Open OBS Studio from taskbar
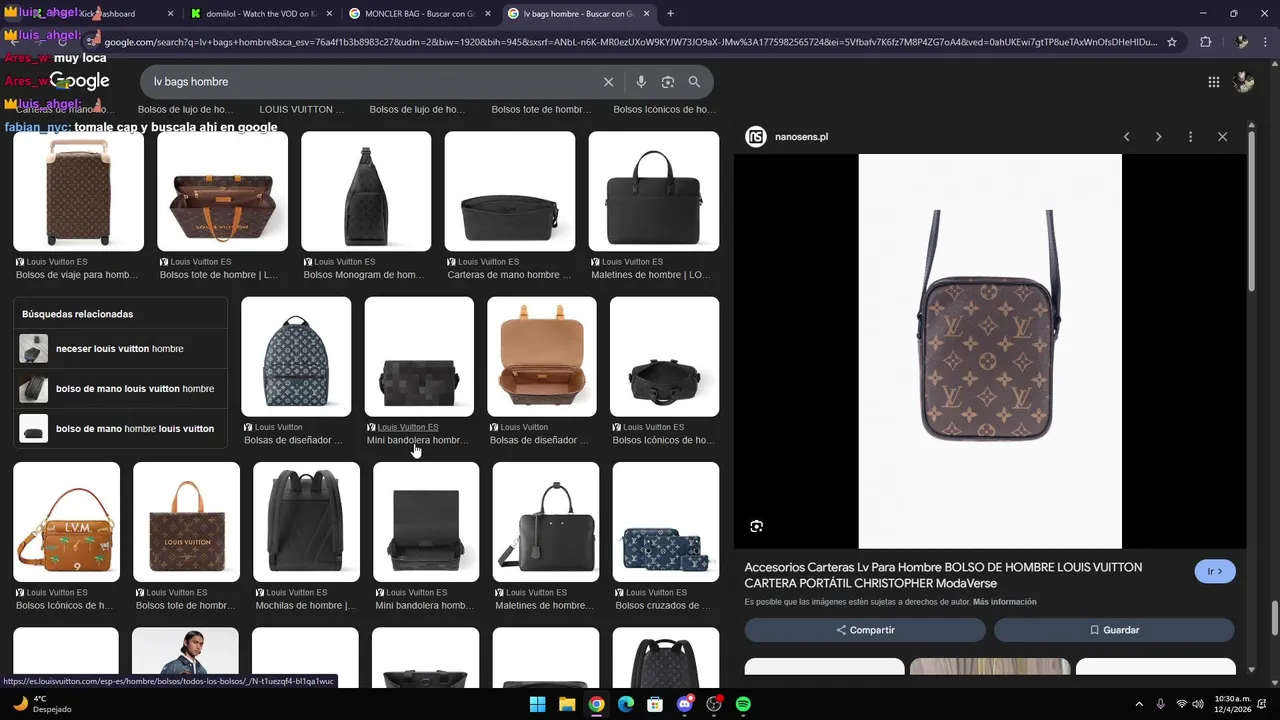This screenshot has height=720, width=1280. [x=714, y=704]
